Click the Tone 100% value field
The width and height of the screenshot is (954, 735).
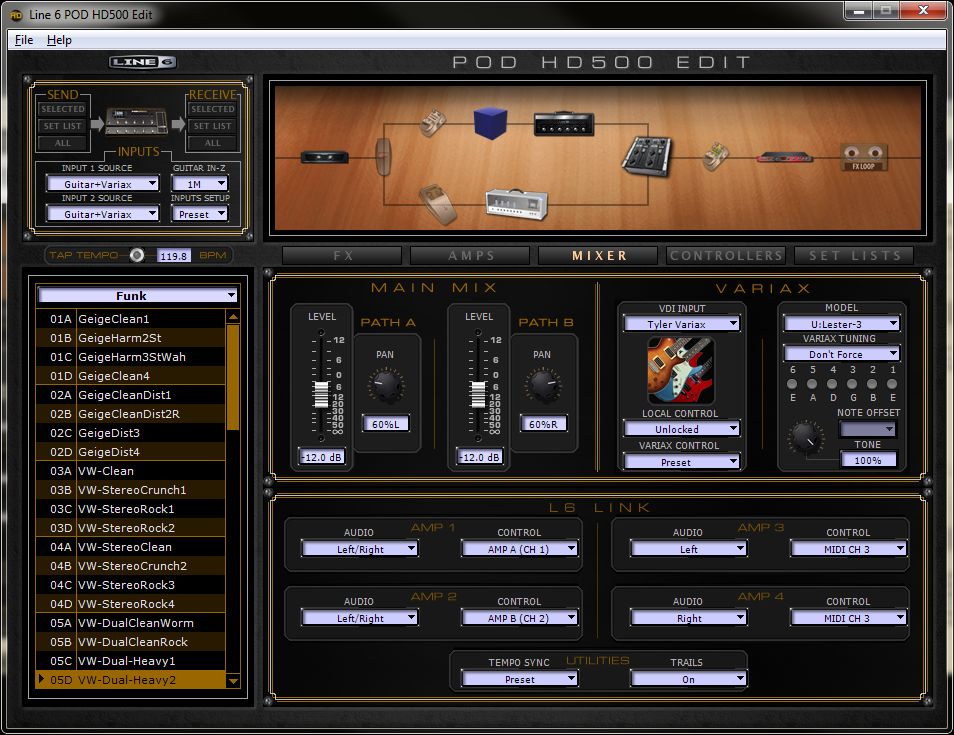(868, 461)
